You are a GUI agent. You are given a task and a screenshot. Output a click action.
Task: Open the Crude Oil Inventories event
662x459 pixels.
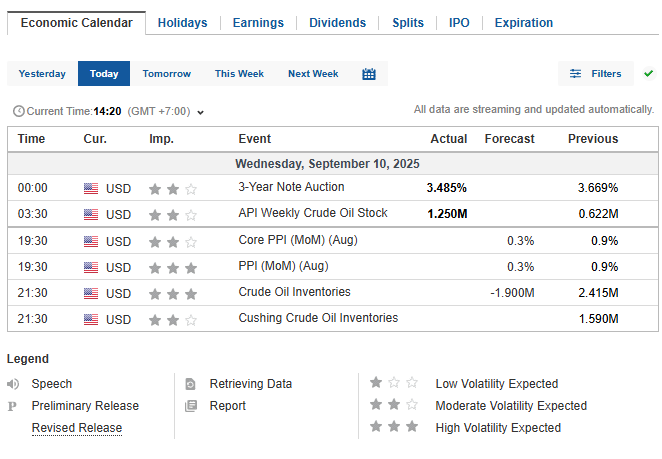tap(294, 293)
